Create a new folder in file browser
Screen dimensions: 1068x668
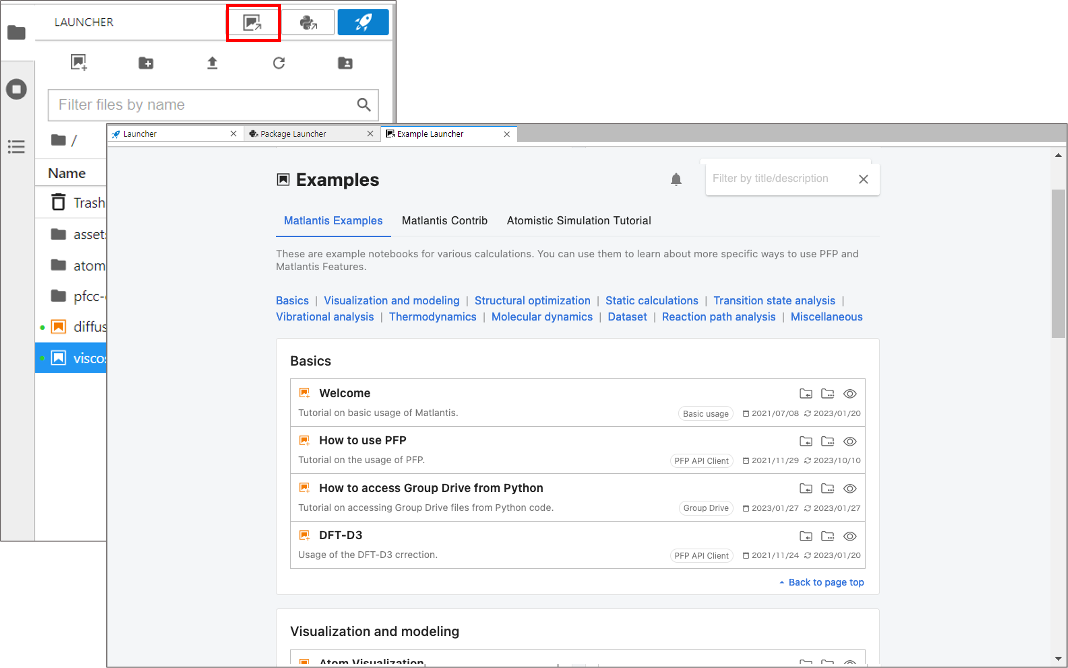pyautogui.click(x=146, y=63)
